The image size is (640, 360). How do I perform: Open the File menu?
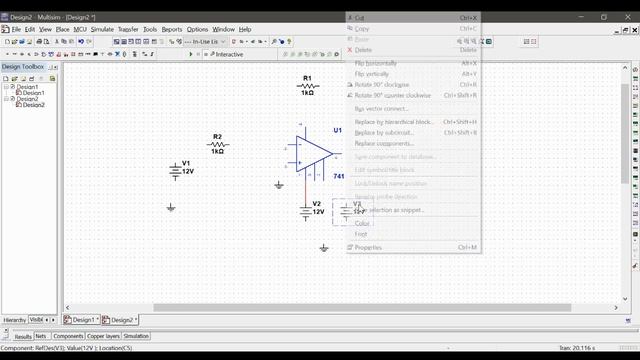(x=16, y=29)
